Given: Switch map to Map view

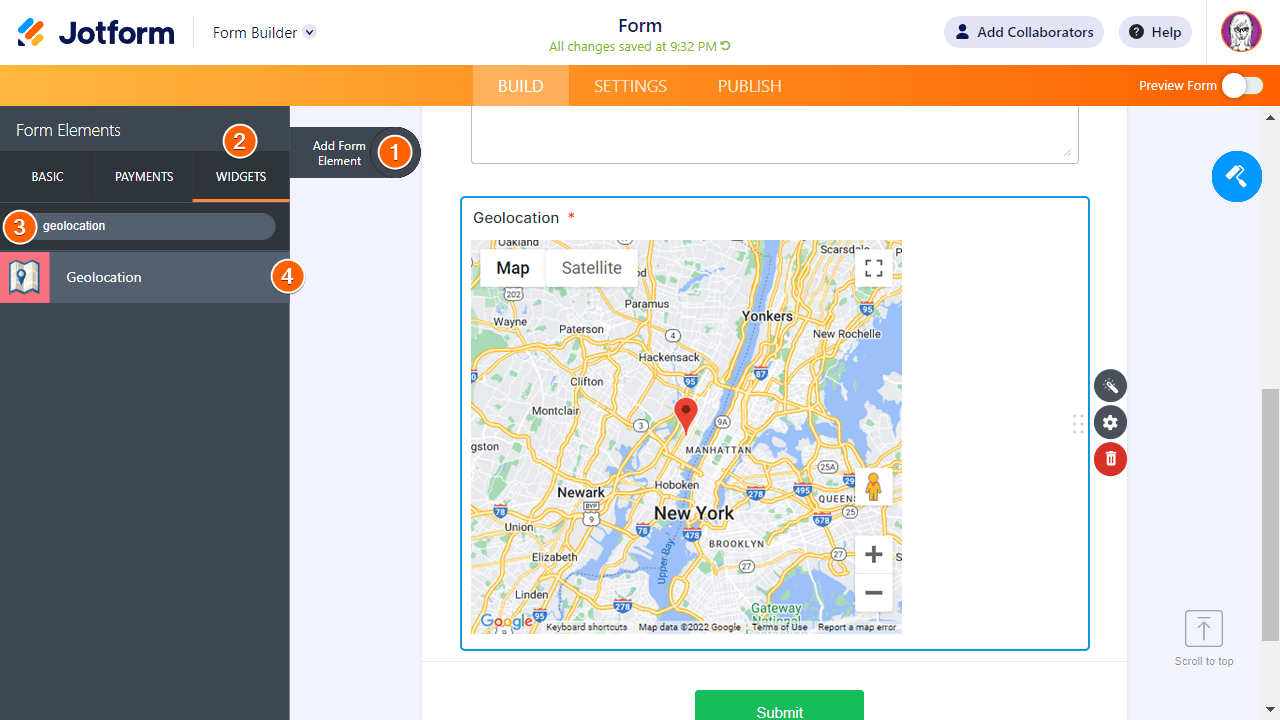Looking at the screenshot, I should click(513, 268).
